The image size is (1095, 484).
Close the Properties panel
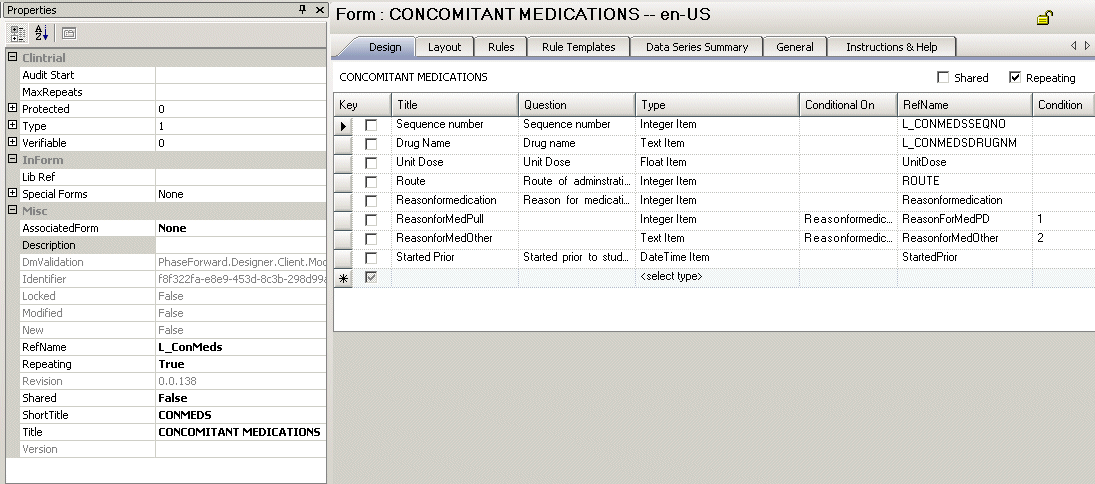point(319,9)
